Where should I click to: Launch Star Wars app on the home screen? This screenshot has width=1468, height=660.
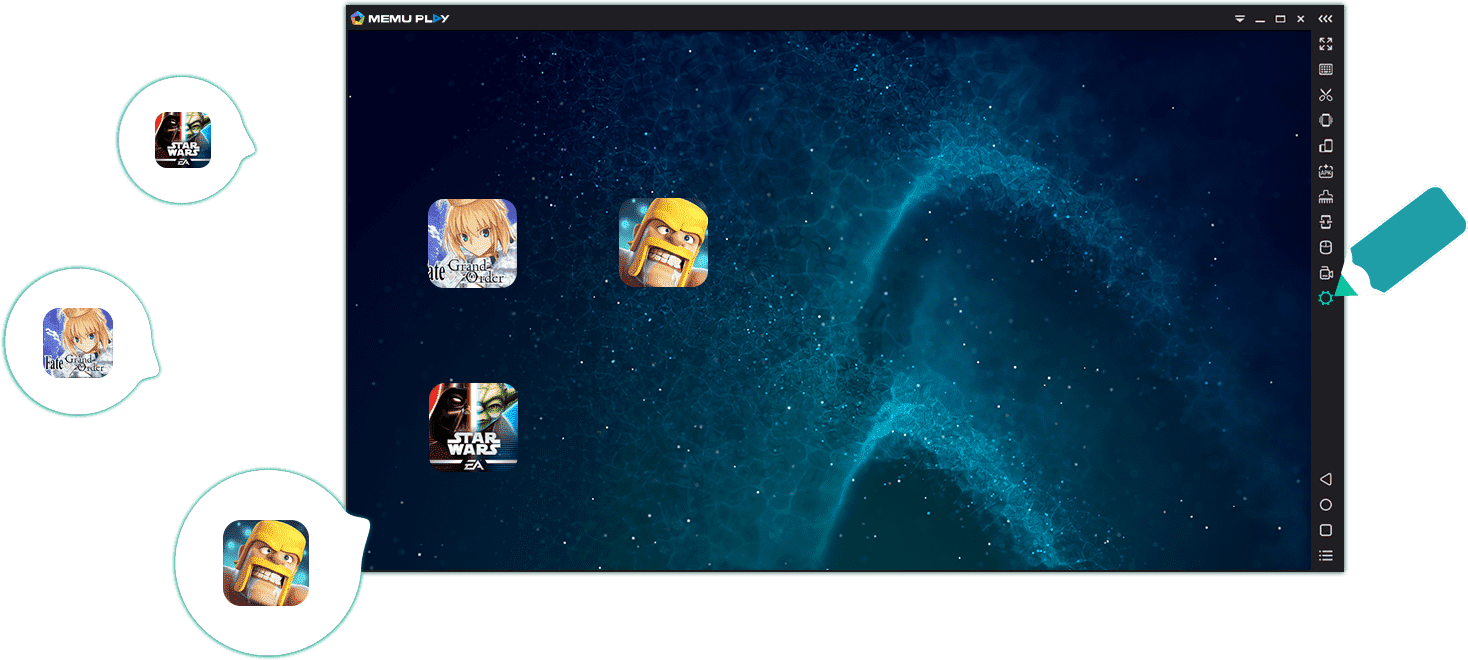(473, 427)
